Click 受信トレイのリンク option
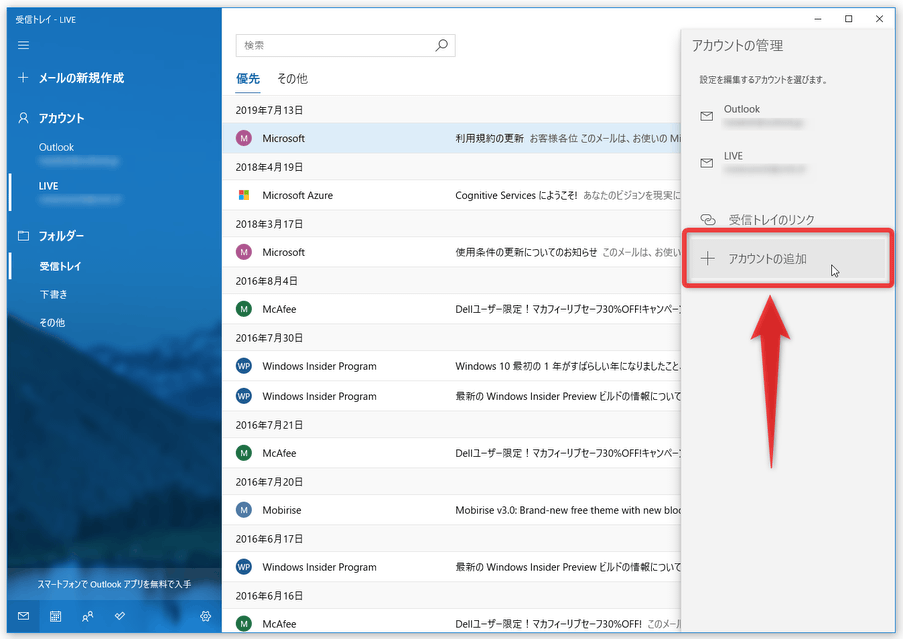Viewport: 903px width, 639px height. click(x=788, y=219)
